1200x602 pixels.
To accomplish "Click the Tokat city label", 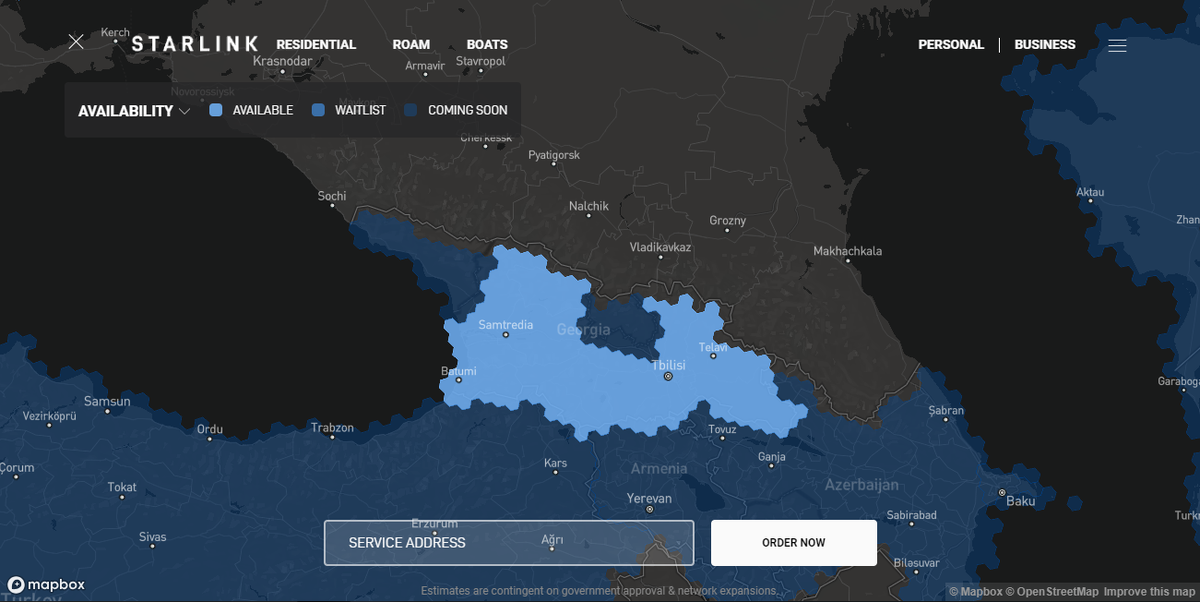I will point(122,488).
